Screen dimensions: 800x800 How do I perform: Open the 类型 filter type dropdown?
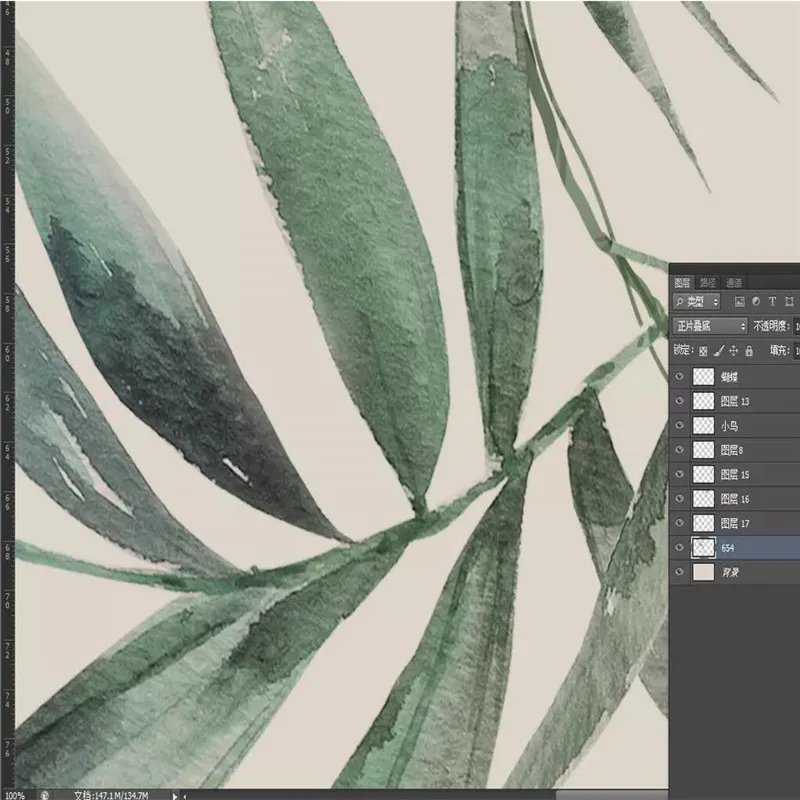pyautogui.click(x=696, y=301)
